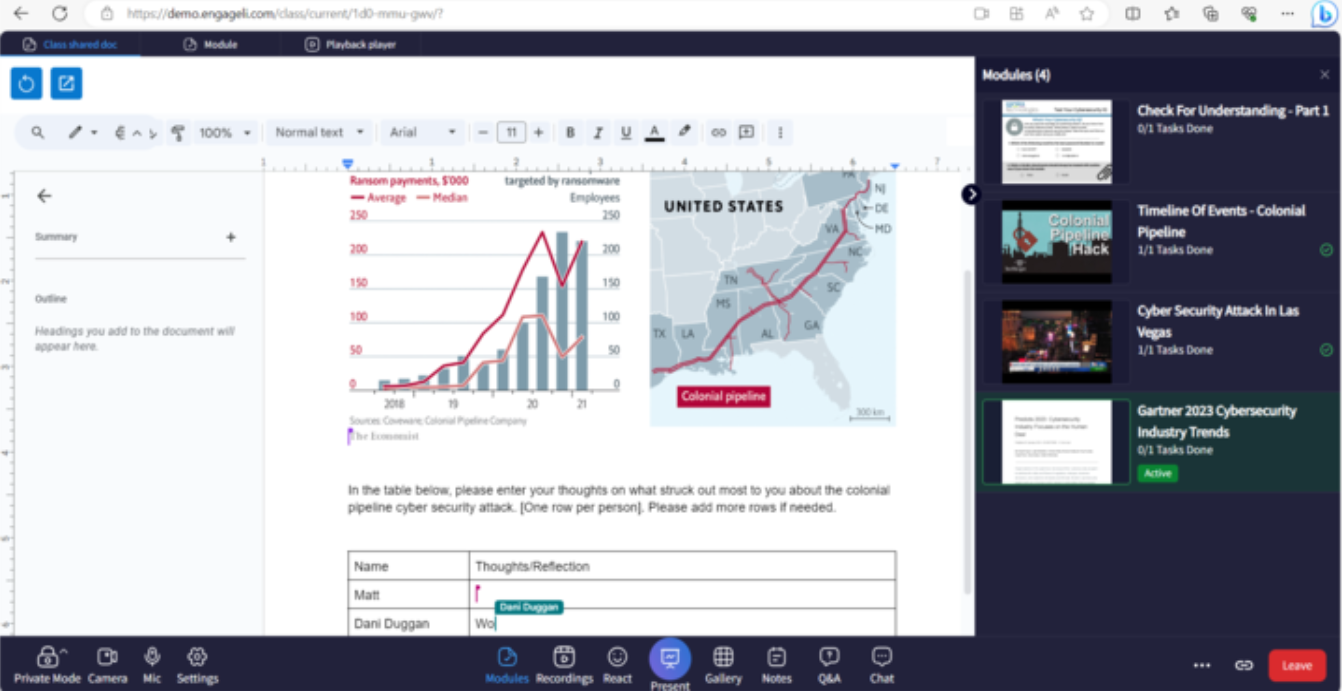Toggle underline formatting
The width and height of the screenshot is (1342, 695).
point(626,132)
